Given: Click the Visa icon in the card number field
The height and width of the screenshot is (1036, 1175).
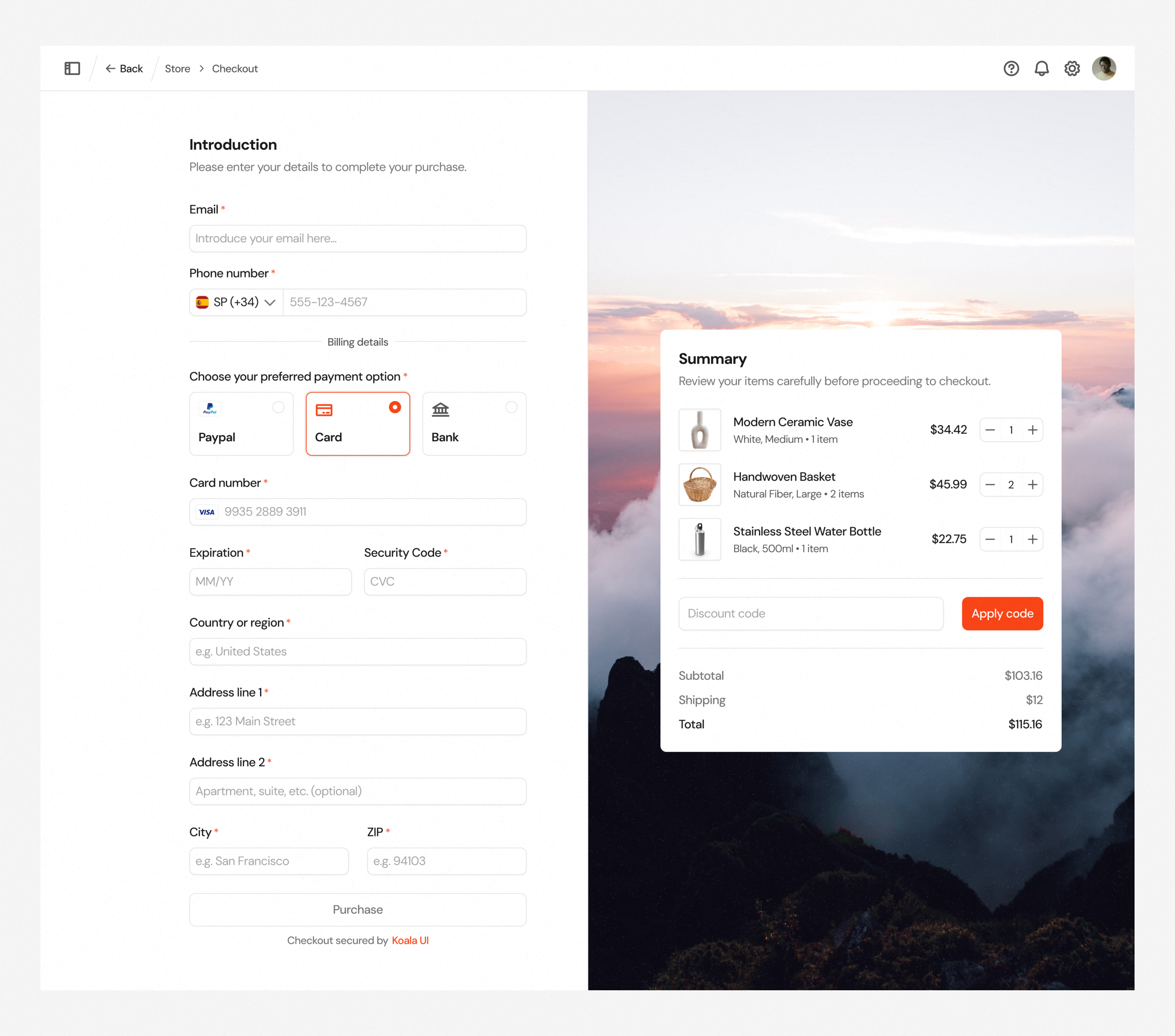Looking at the screenshot, I should tap(206, 511).
